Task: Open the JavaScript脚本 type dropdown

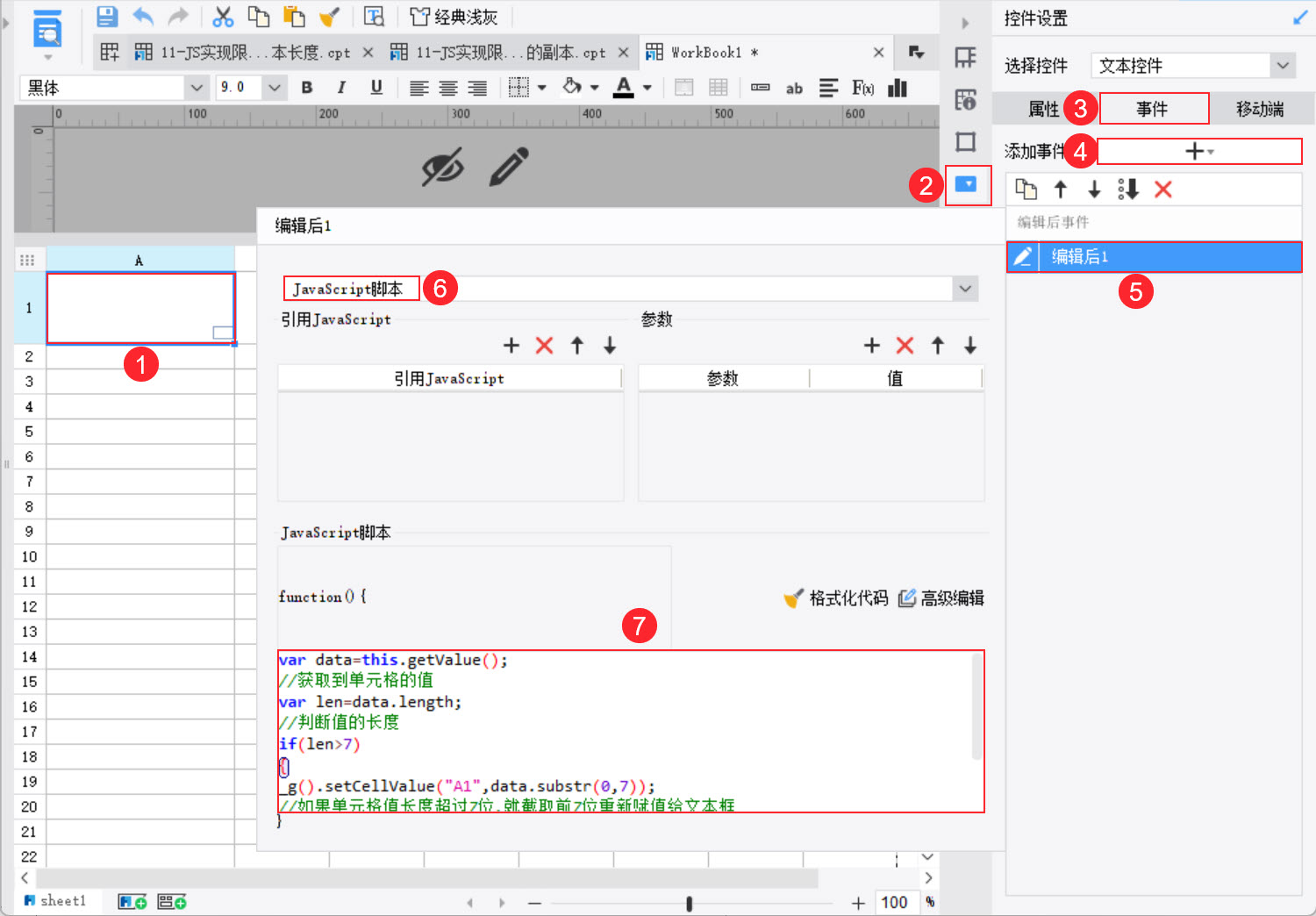Action: point(965,289)
